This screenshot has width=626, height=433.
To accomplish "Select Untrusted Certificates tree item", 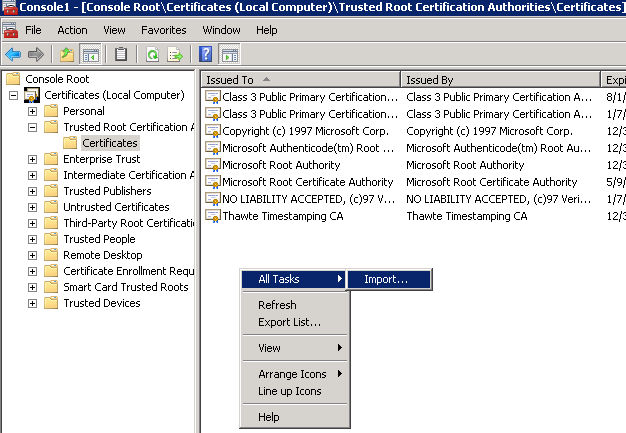I will tap(116, 207).
